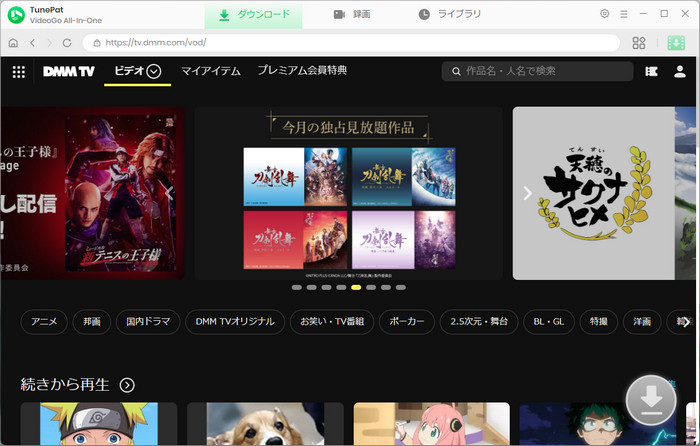Navigate forward in the browser
The width and height of the screenshot is (700, 446).
50,43
